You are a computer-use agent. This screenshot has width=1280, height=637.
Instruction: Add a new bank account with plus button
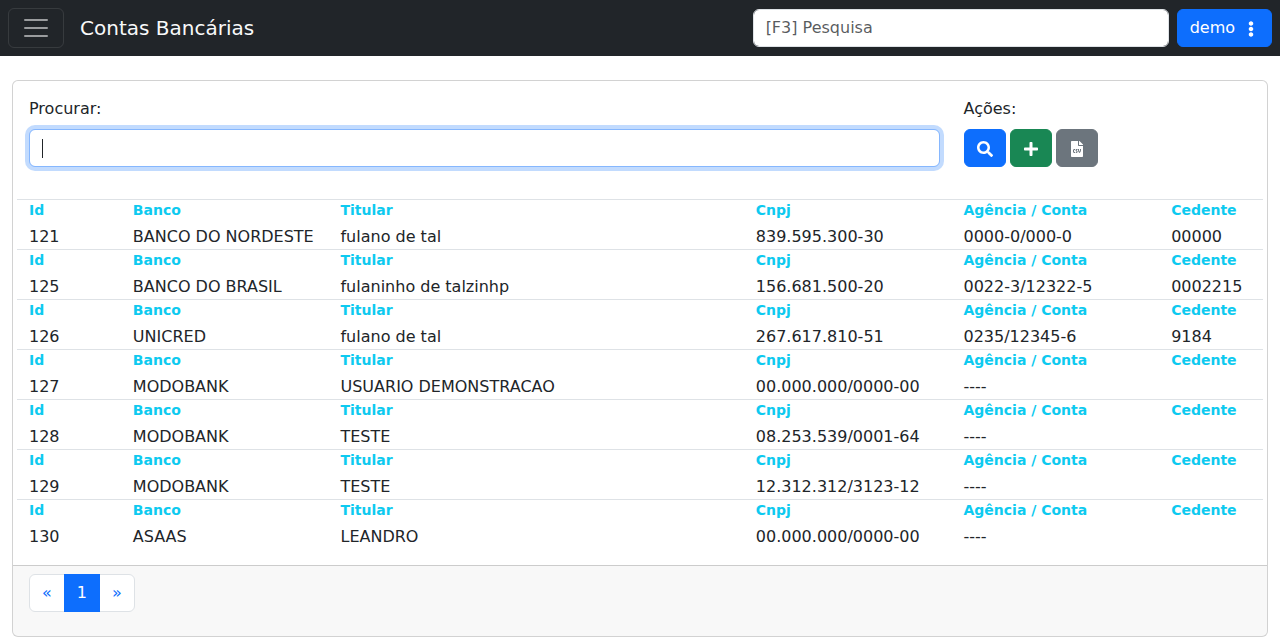pyautogui.click(x=1031, y=148)
